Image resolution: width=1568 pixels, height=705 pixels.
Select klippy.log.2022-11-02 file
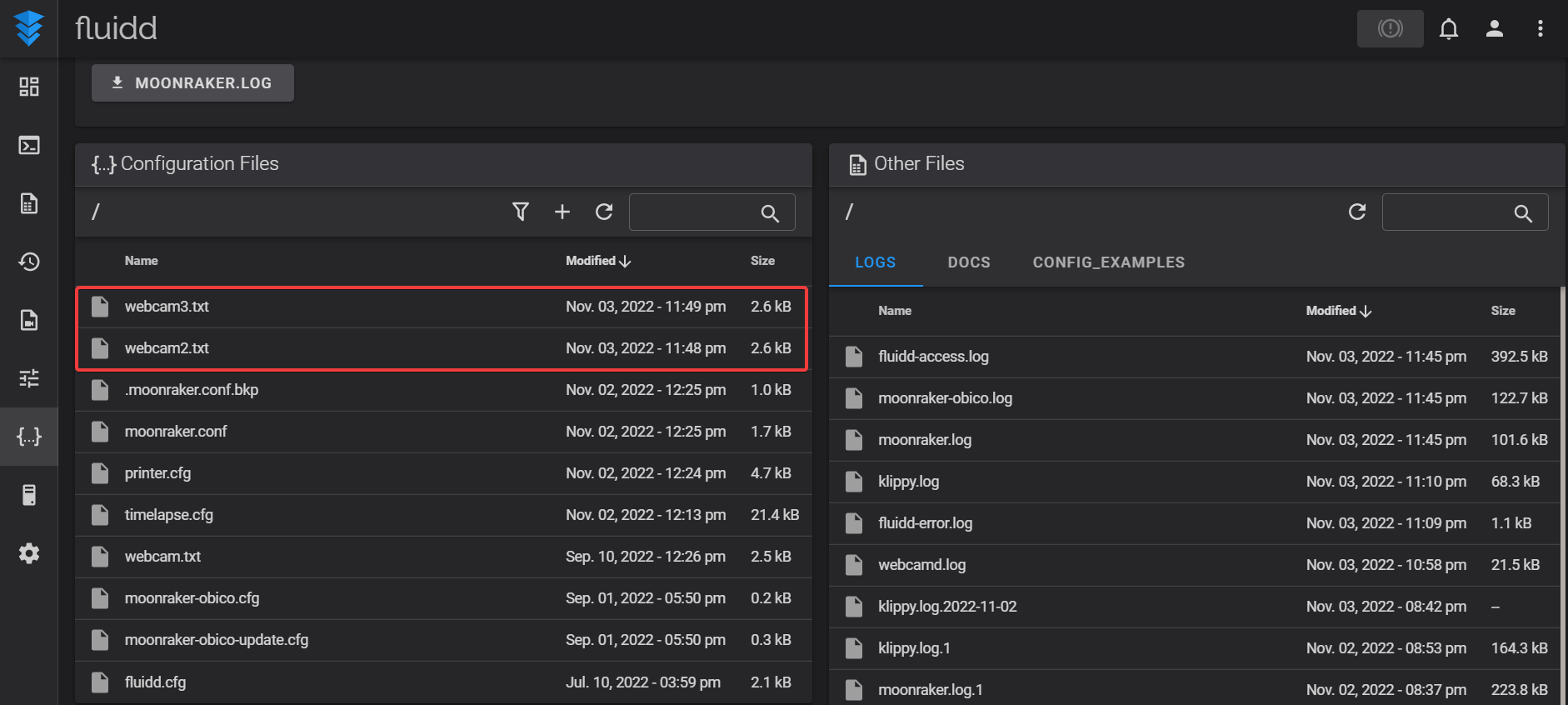pyautogui.click(x=1194, y=607)
